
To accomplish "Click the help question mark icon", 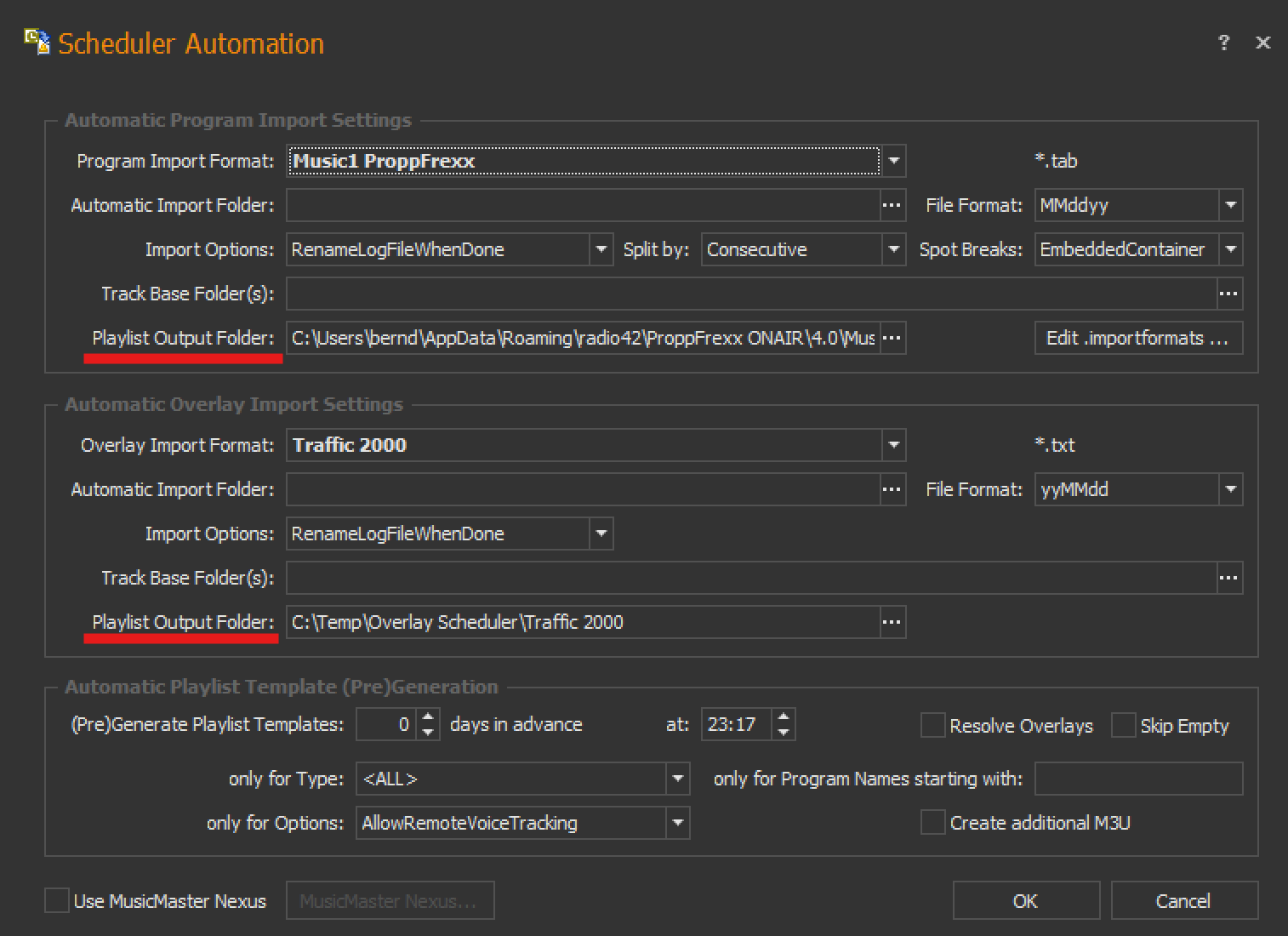I will pos(1223,43).
